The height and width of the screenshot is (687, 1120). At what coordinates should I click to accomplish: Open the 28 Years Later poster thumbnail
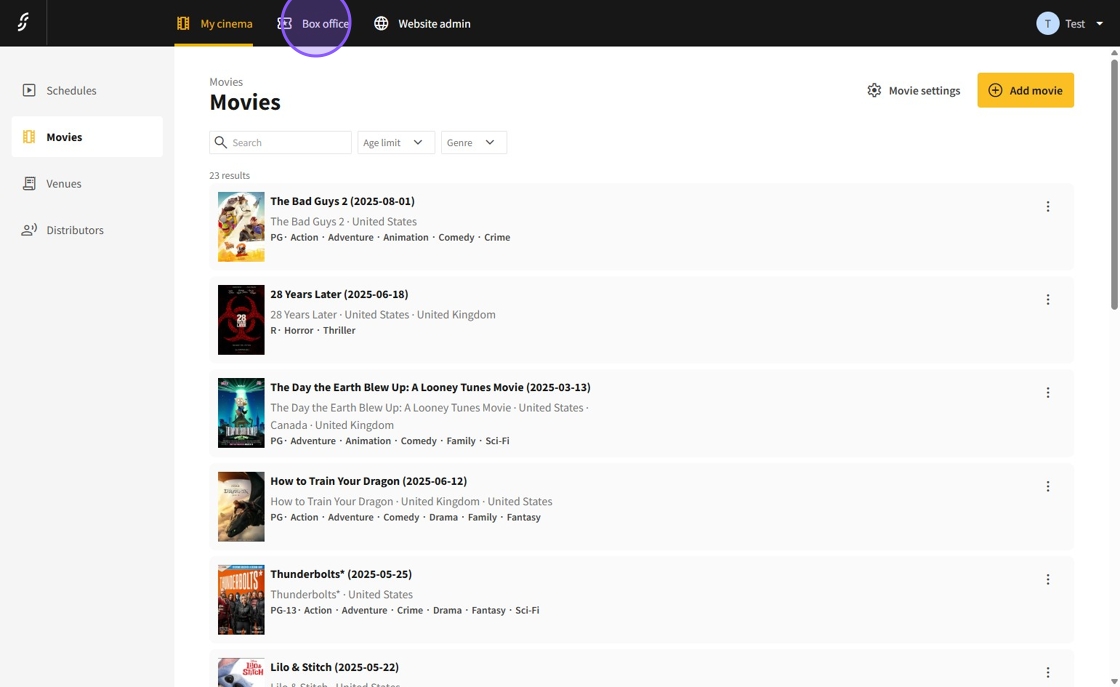coord(241,320)
